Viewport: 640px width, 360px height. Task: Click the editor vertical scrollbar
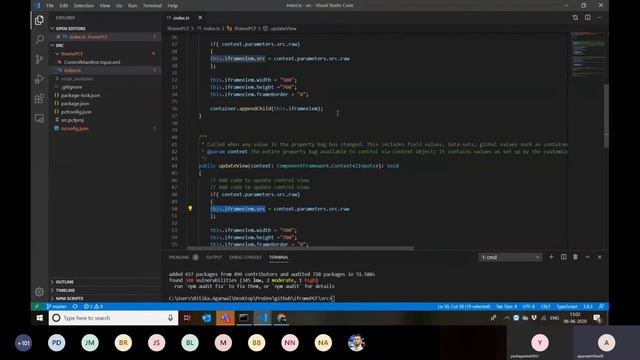coord(606,116)
